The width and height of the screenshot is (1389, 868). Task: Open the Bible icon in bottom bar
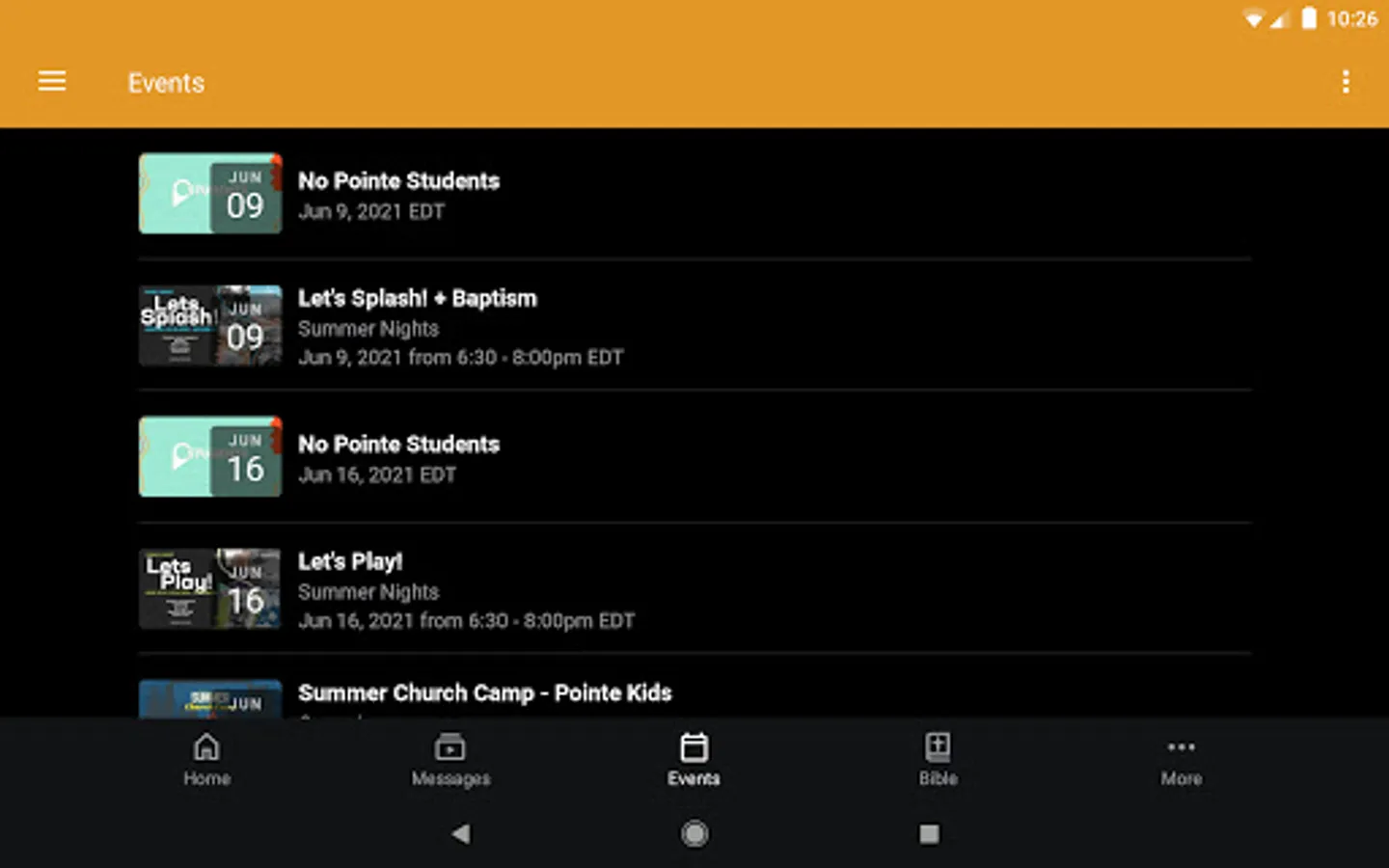(x=938, y=747)
